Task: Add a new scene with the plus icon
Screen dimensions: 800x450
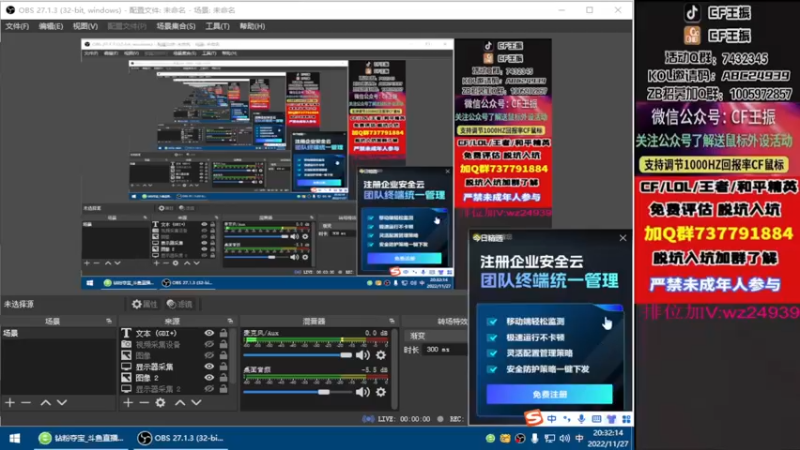Action: [x=10, y=403]
